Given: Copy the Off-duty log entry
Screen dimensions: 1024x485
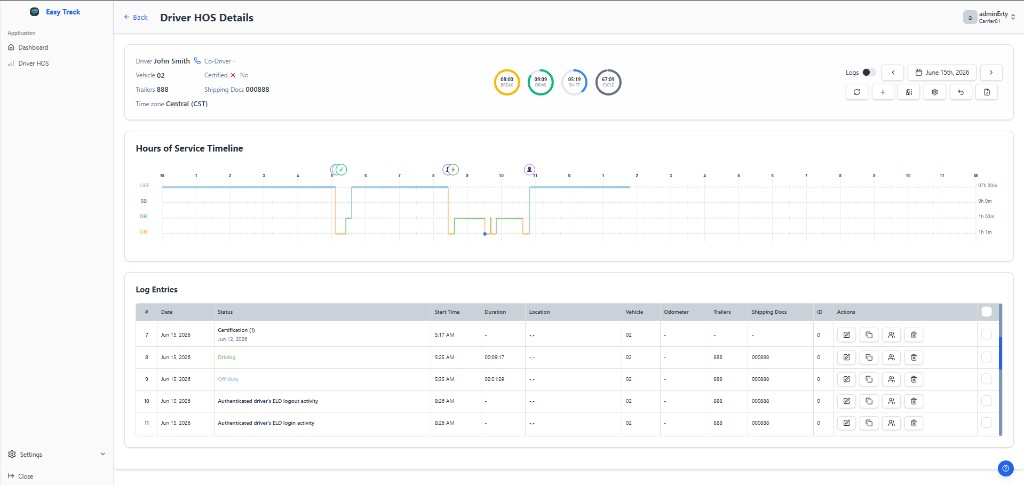Looking at the screenshot, I should (x=869, y=379).
